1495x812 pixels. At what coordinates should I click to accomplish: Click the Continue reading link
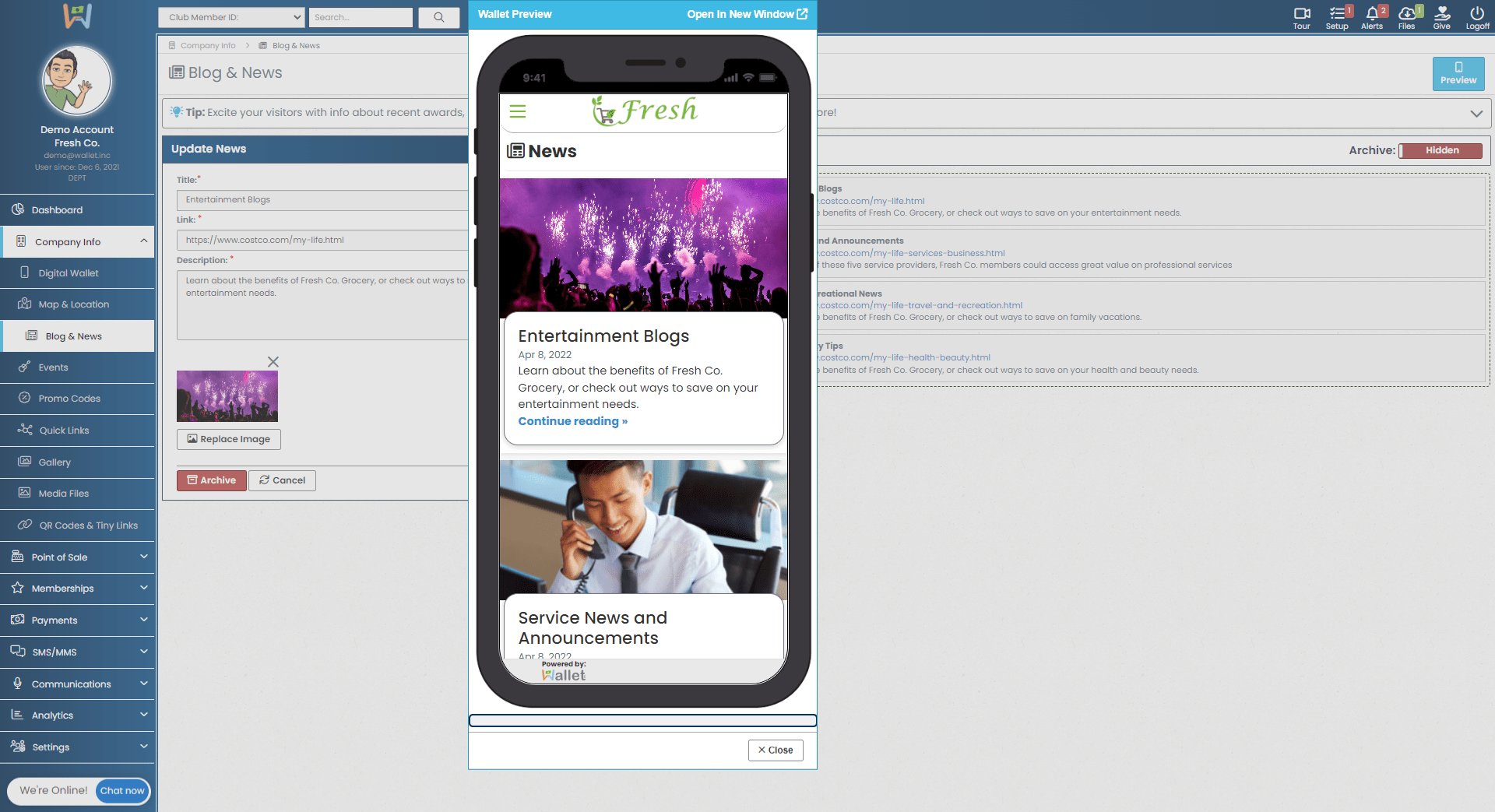pos(572,421)
